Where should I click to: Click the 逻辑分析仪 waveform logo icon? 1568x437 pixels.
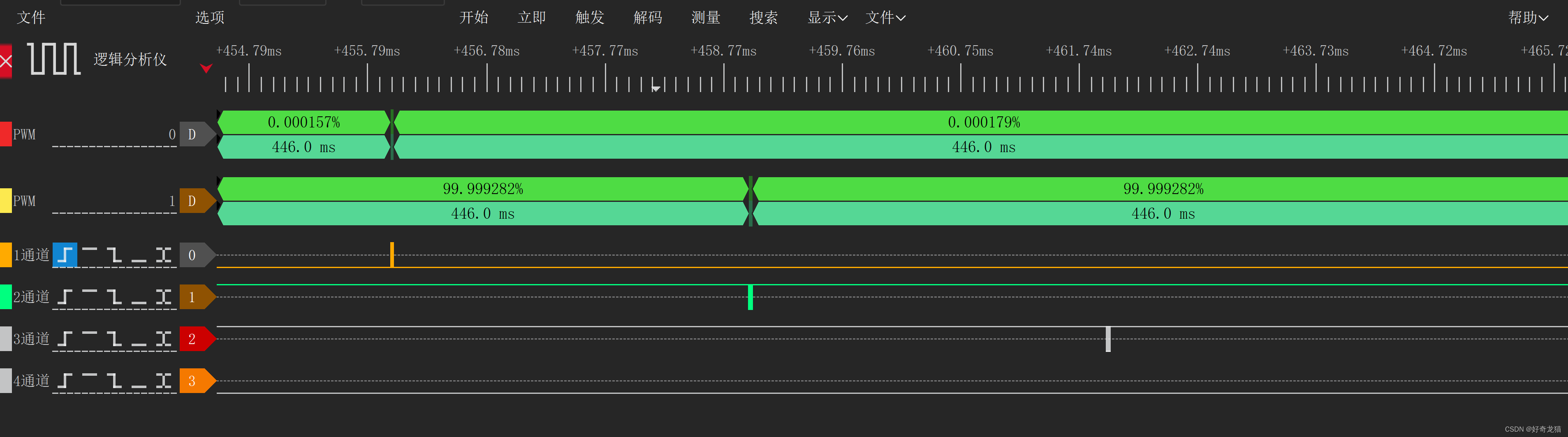54,59
